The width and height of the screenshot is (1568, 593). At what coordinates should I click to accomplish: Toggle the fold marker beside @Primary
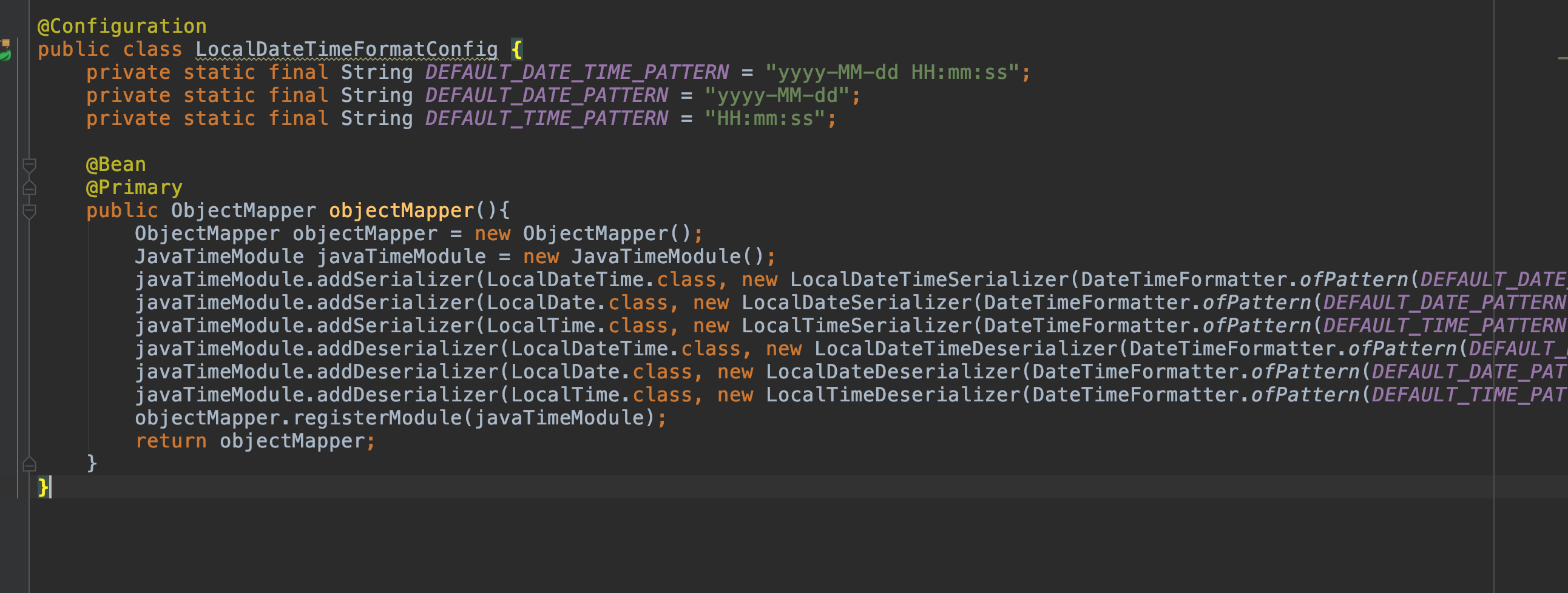(x=29, y=187)
